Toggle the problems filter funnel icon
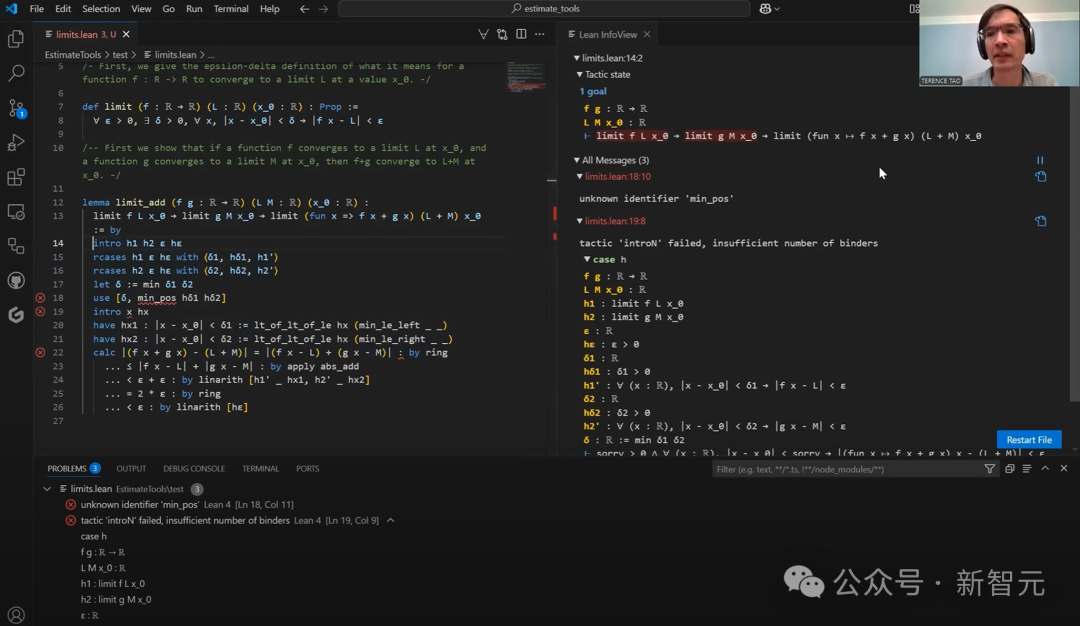 tap(990, 469)
